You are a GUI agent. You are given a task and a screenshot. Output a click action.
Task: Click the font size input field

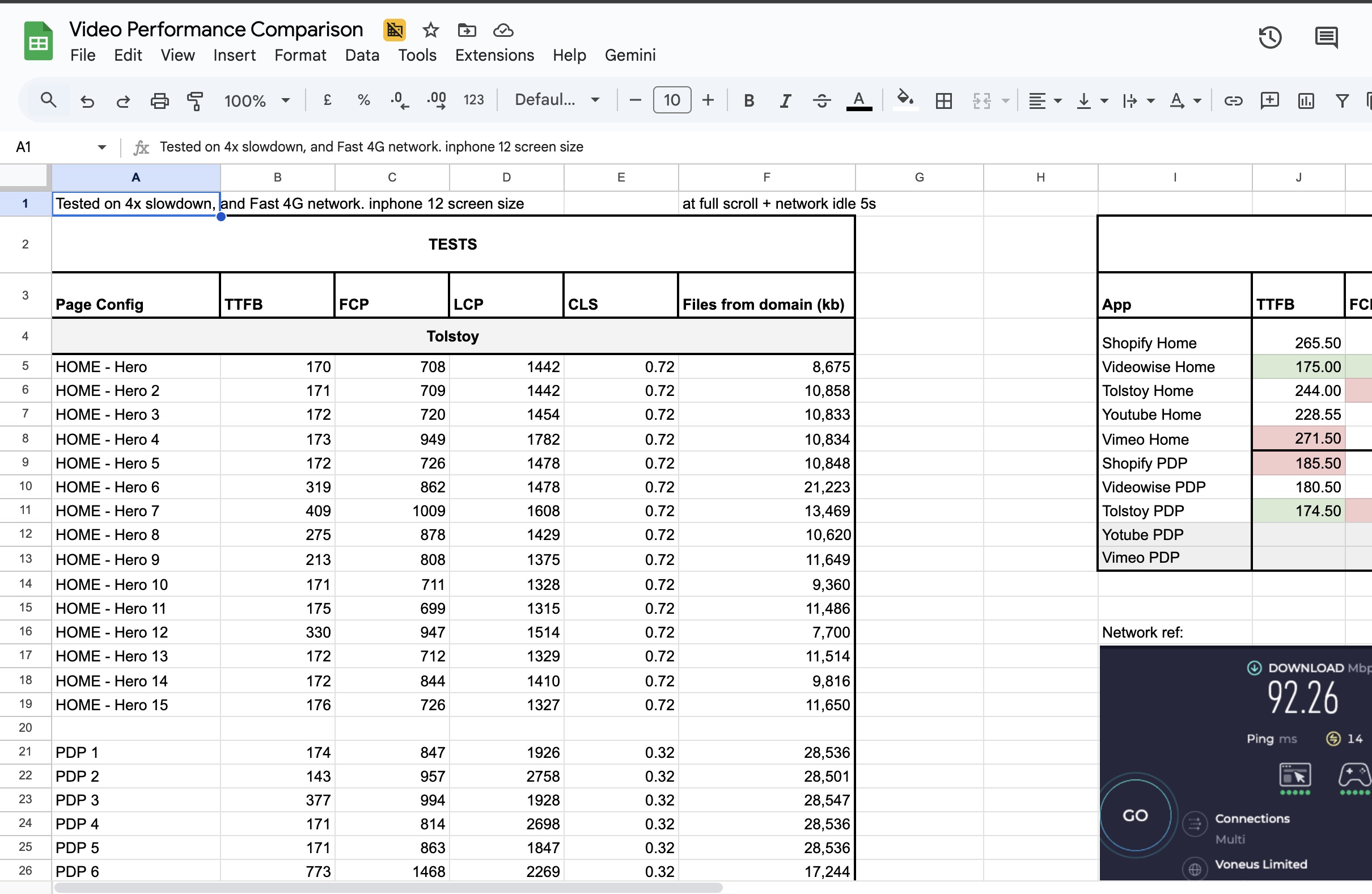pyautogui.click(x=672, y=100)
